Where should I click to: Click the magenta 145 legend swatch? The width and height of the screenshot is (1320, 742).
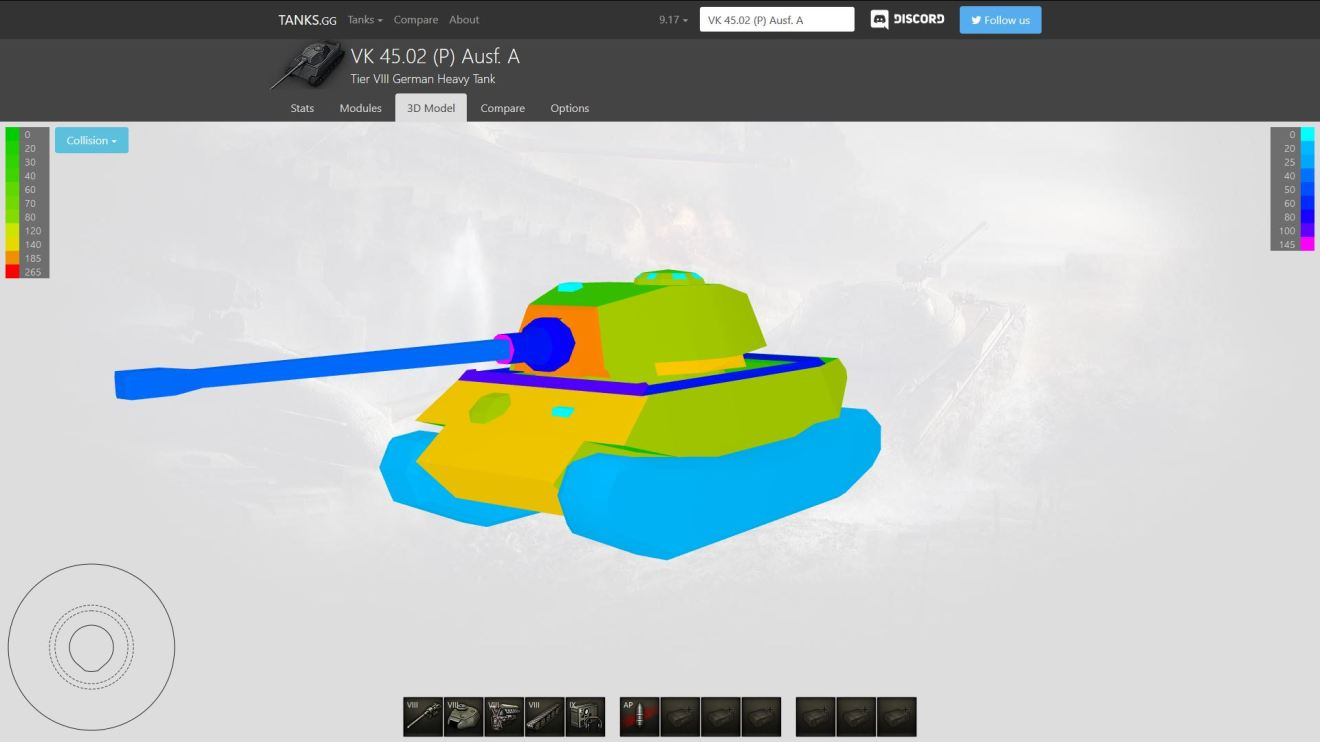pos(1307,244)
